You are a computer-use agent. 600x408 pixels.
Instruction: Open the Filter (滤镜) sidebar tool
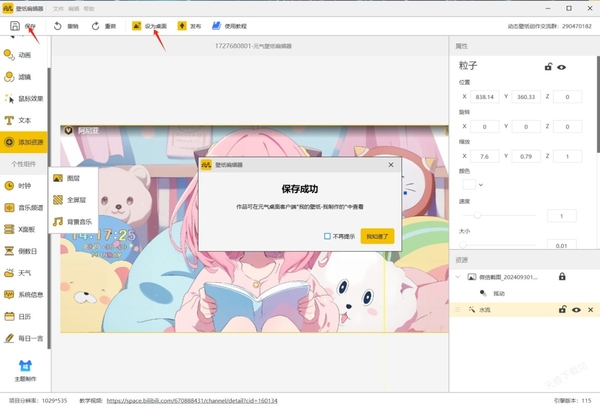click(24, 77)
